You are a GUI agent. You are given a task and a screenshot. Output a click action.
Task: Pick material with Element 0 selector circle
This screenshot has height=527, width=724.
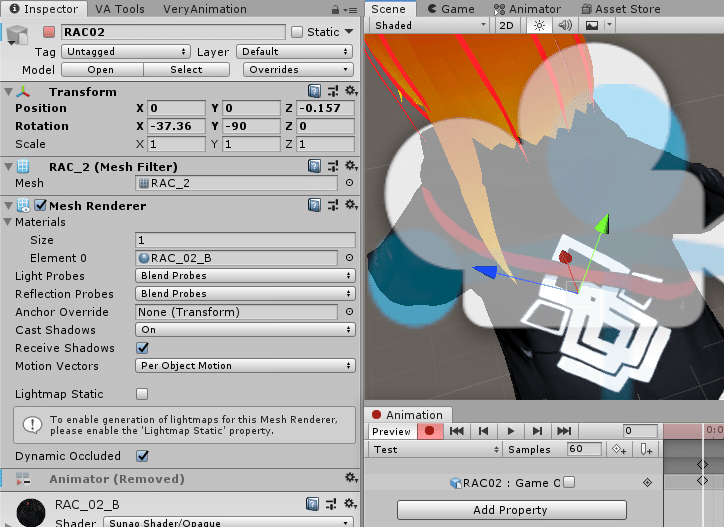tap(350, 258)
